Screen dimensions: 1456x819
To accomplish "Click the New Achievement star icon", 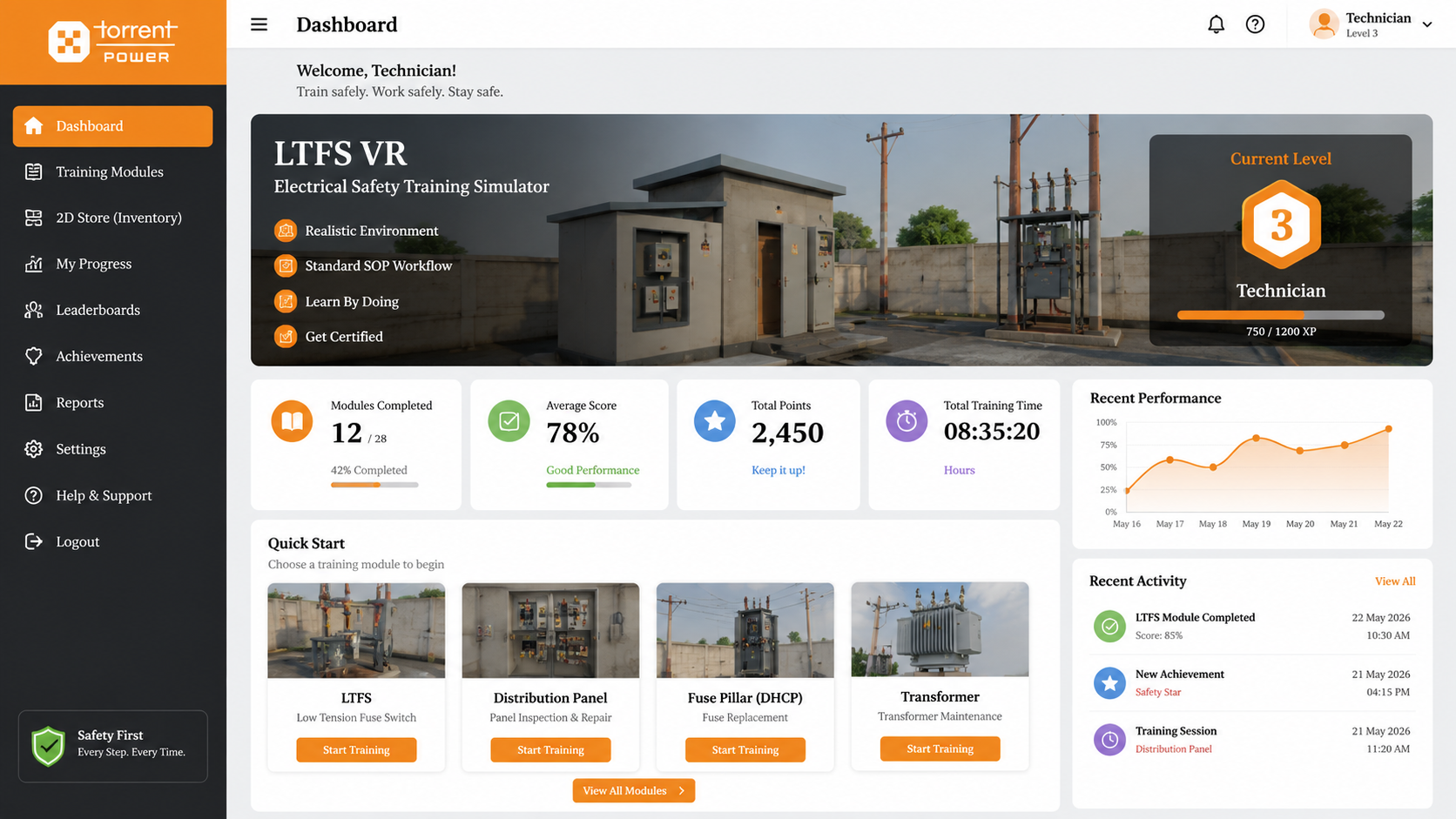I will point(1109,683).
